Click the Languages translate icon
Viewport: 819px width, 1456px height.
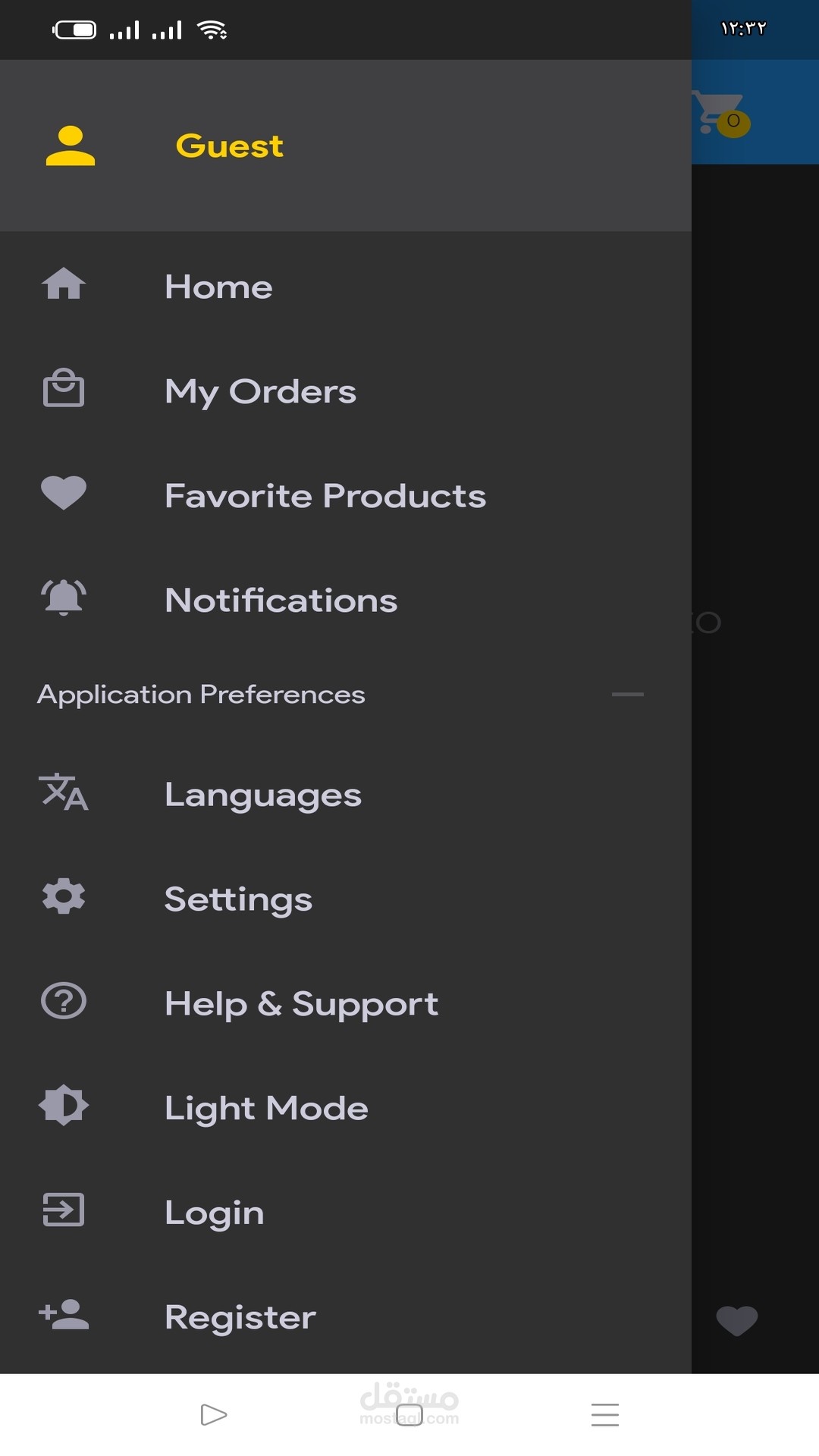[x=64, y=792]
